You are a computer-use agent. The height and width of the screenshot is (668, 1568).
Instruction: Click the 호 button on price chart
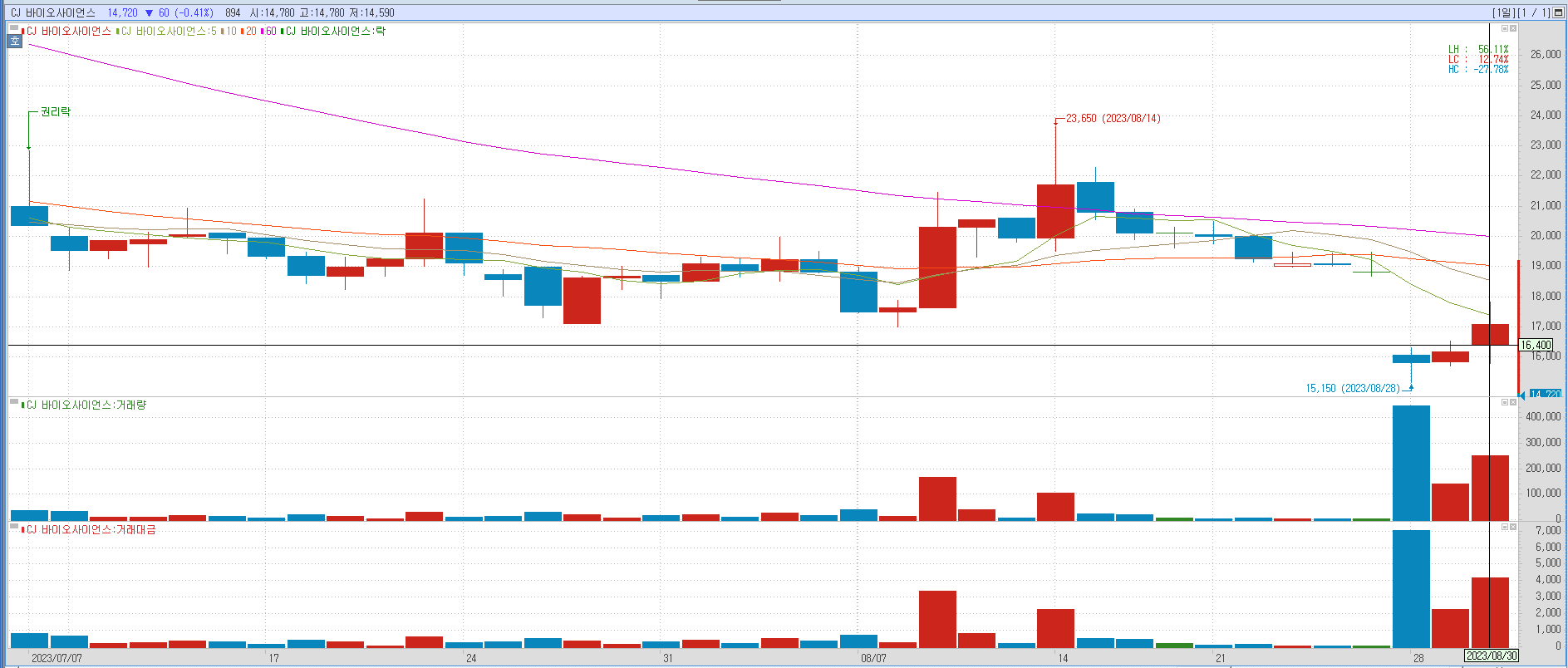(15, 40)
